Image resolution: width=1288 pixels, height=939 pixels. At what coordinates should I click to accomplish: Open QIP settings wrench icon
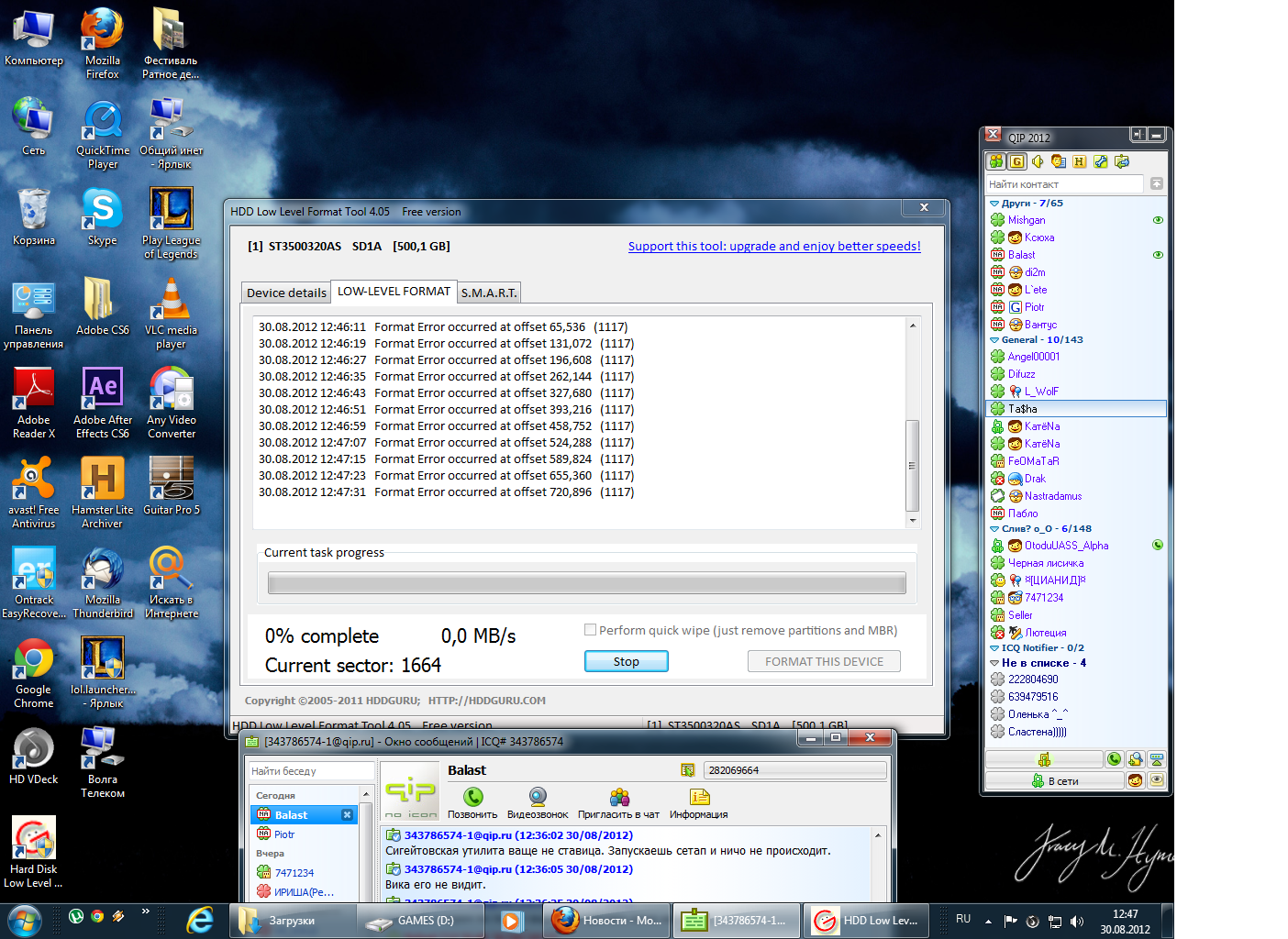tap(1100, 161)
